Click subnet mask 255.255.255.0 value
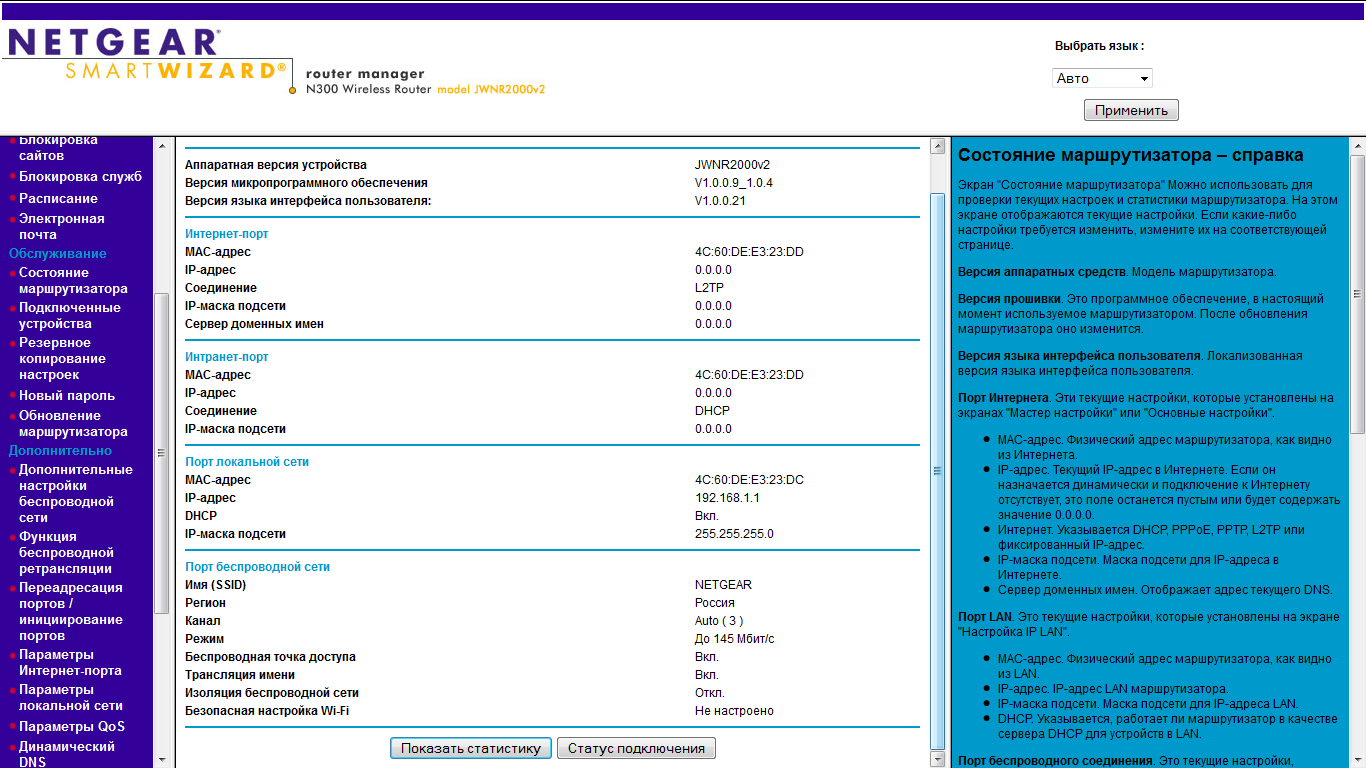The image size is (1366, 768). (734, 534)
